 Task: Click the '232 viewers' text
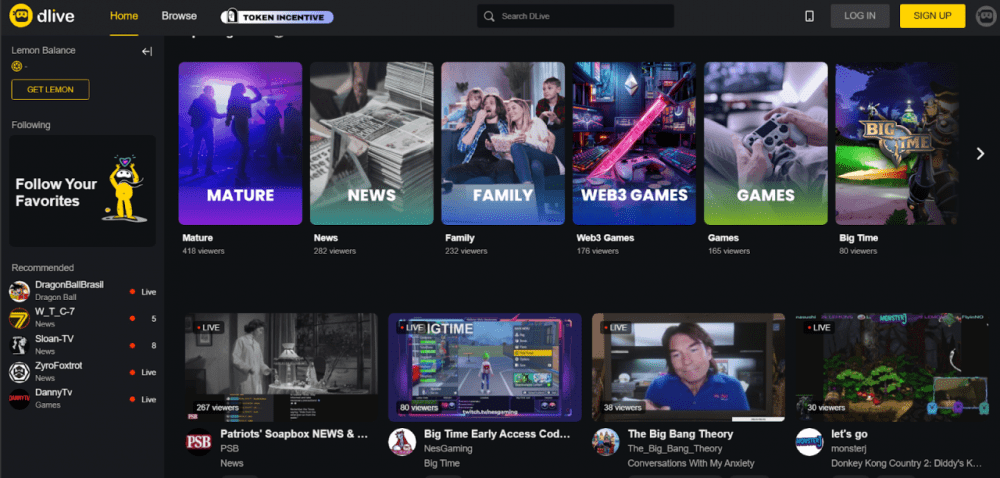click(x=466, y=251)
